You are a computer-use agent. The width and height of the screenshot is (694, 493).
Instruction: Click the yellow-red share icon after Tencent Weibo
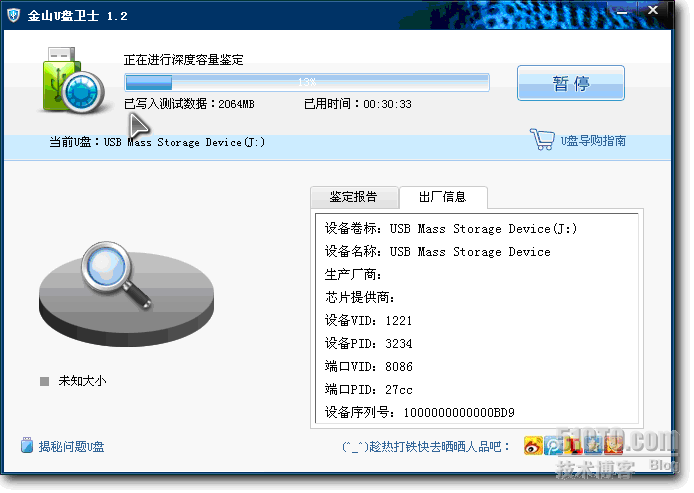pos(574,446)
